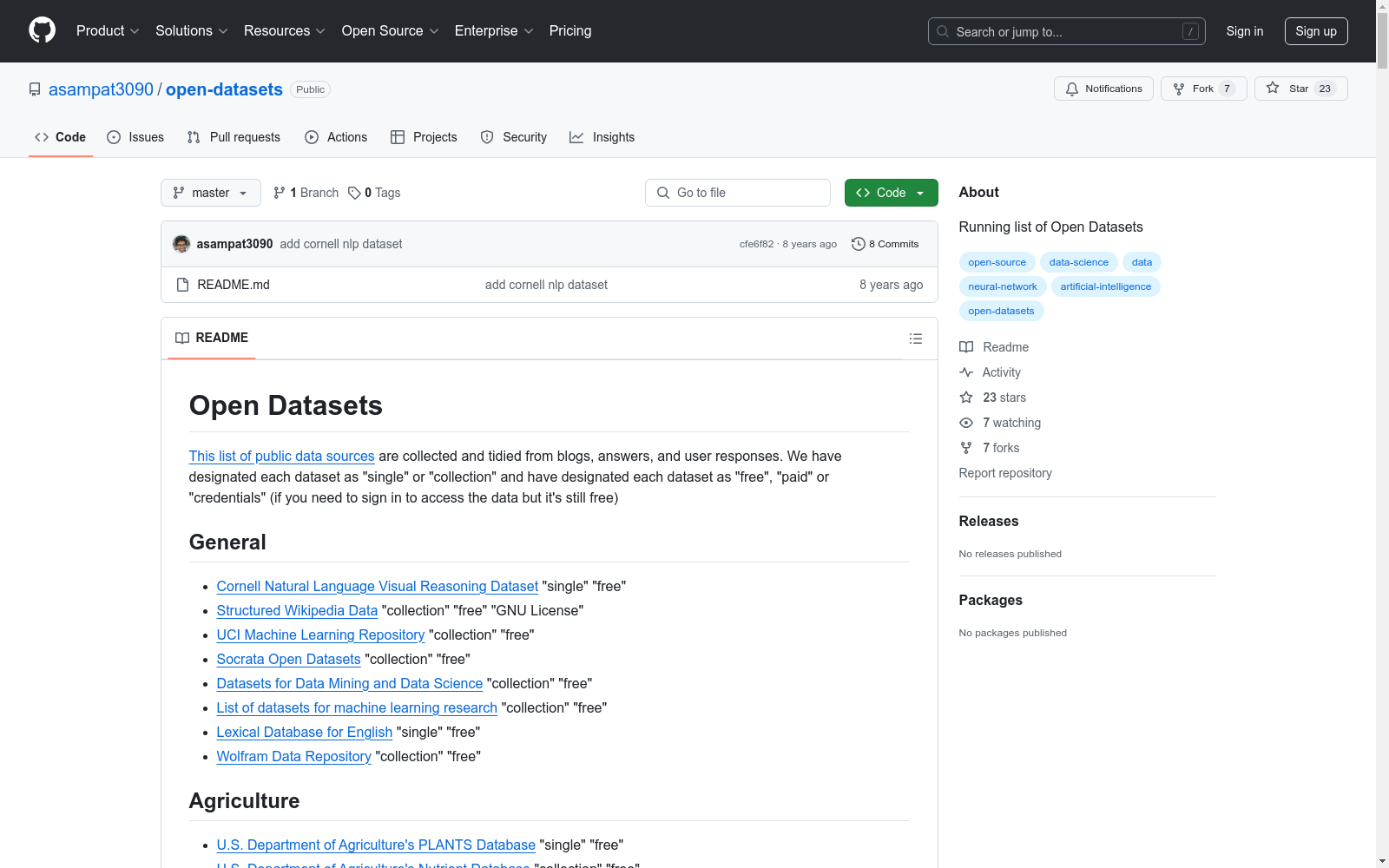Image resolution: width=1389 pixels, height=868 pixels.
Task: Open the 8 Commits history
Action: [885, 244]
